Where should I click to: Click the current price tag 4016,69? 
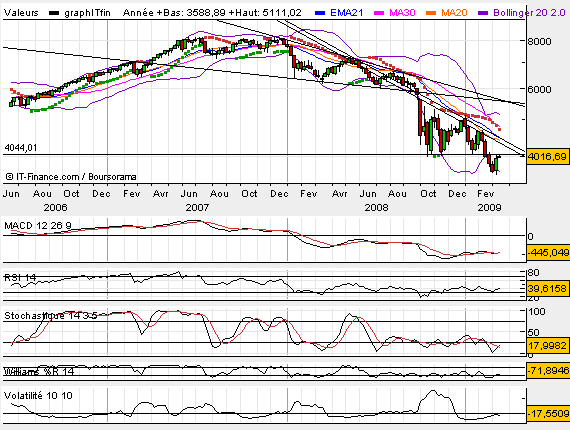[x=547, y=157]
